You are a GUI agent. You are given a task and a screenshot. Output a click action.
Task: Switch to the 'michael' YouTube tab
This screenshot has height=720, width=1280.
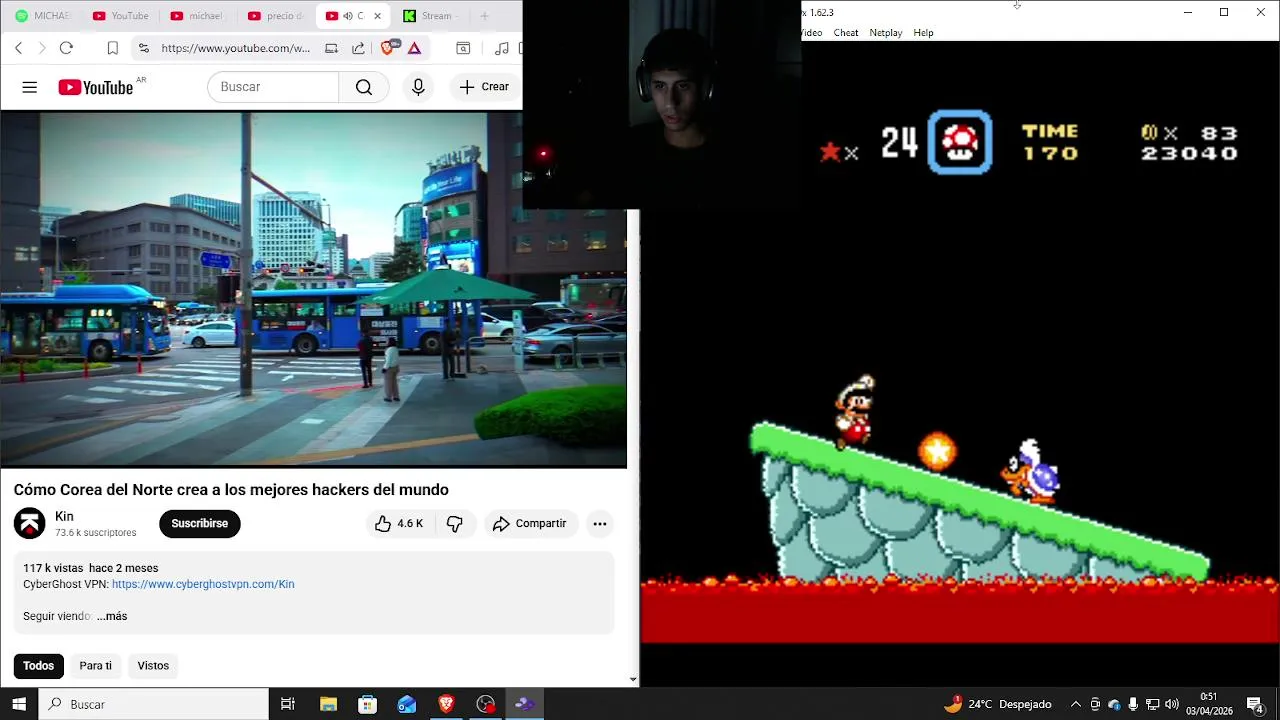197,16
